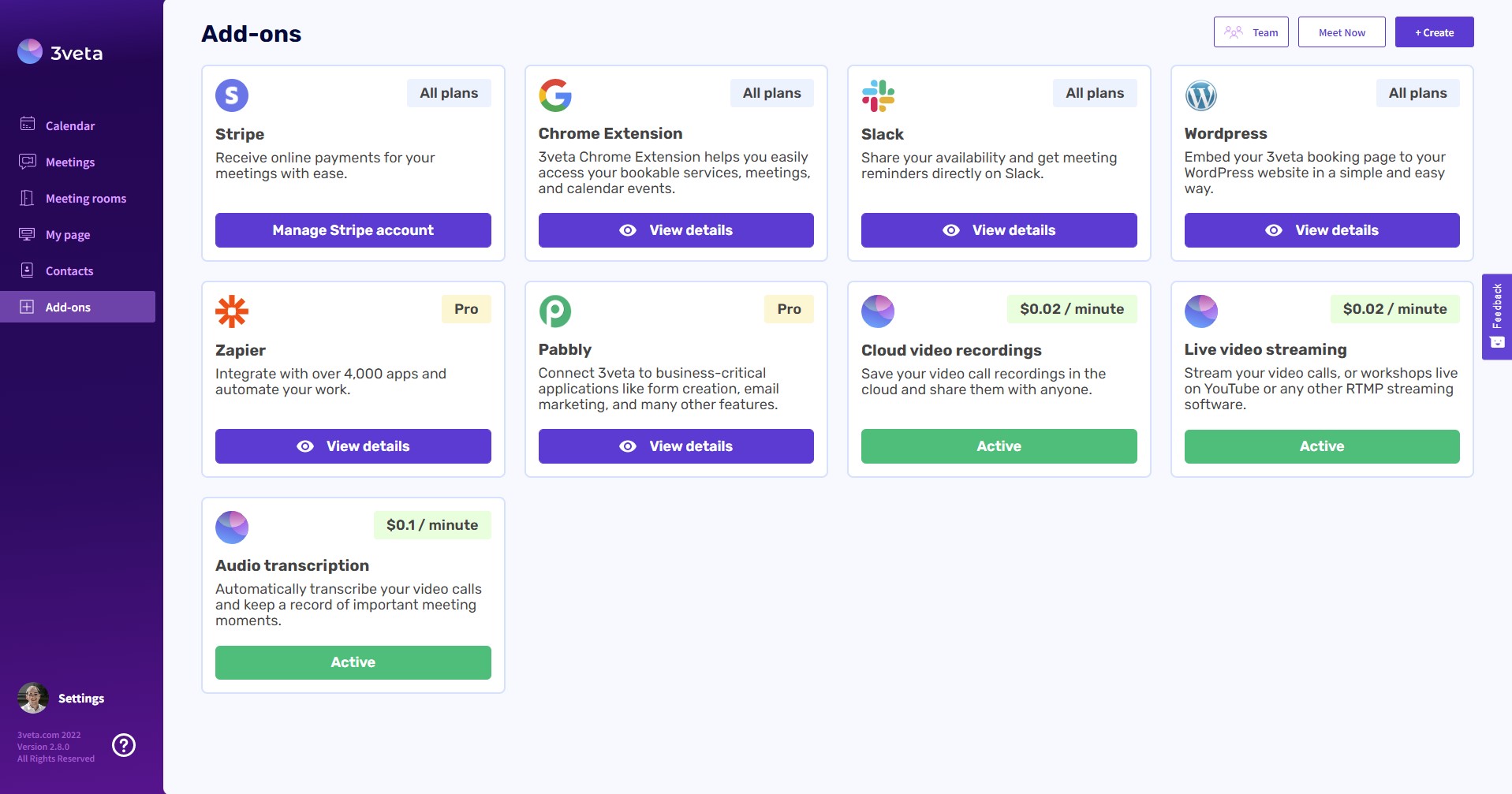Image resolution: width=1512 pixels, height=794 pixels.
Task: Click the Team people icon
Action: 1234,32
